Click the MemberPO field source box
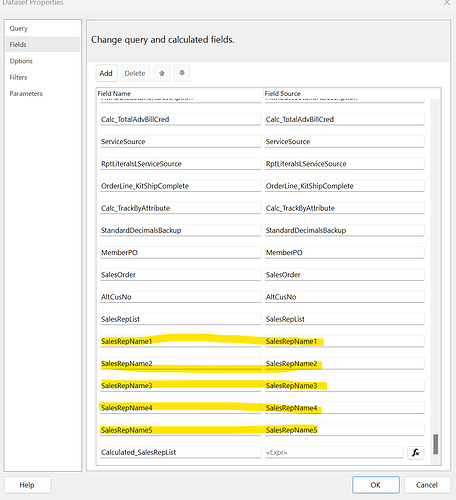Screen dimensions: 456x500 point(345,253)
